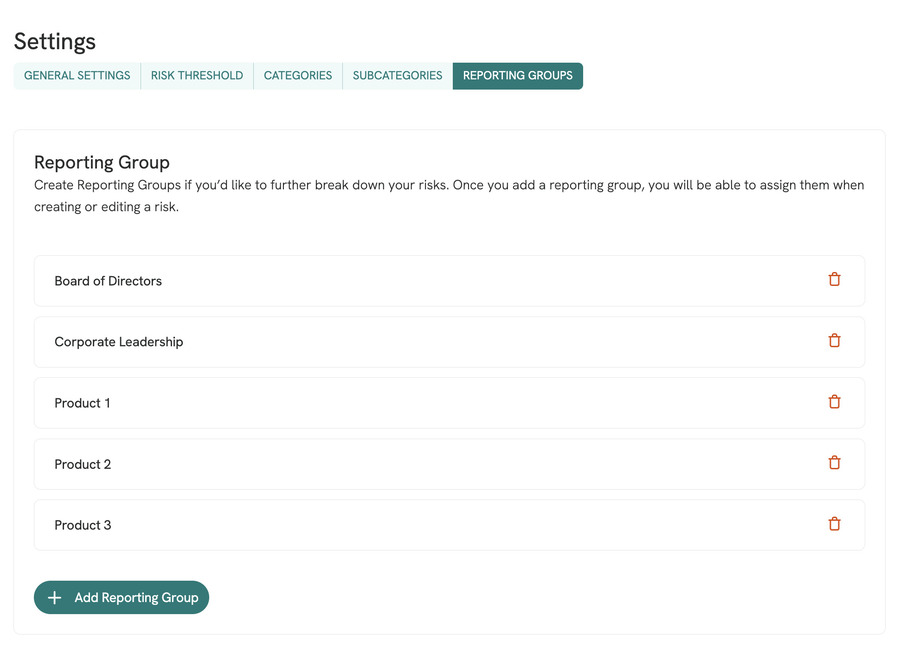Image resolution: width=900 pixels, height=648 pixels.
Task: Click the trash icon for Corporate Leadership
Action: tap(834, 341)
